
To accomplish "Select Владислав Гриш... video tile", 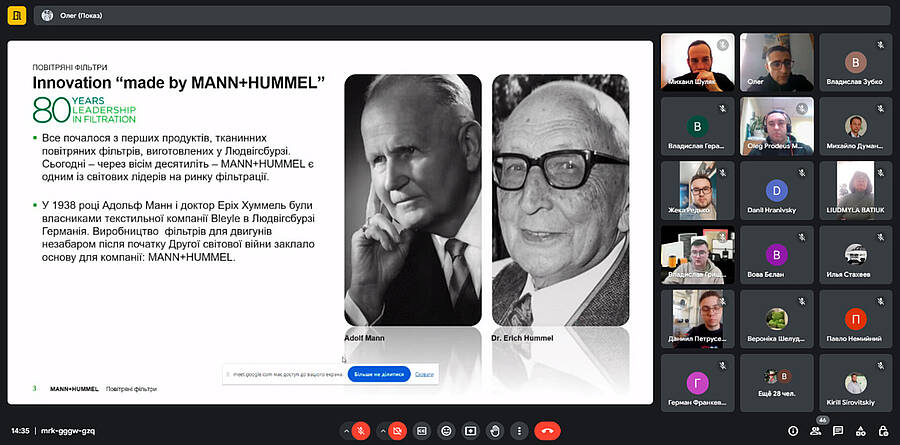I will point(697,255).
